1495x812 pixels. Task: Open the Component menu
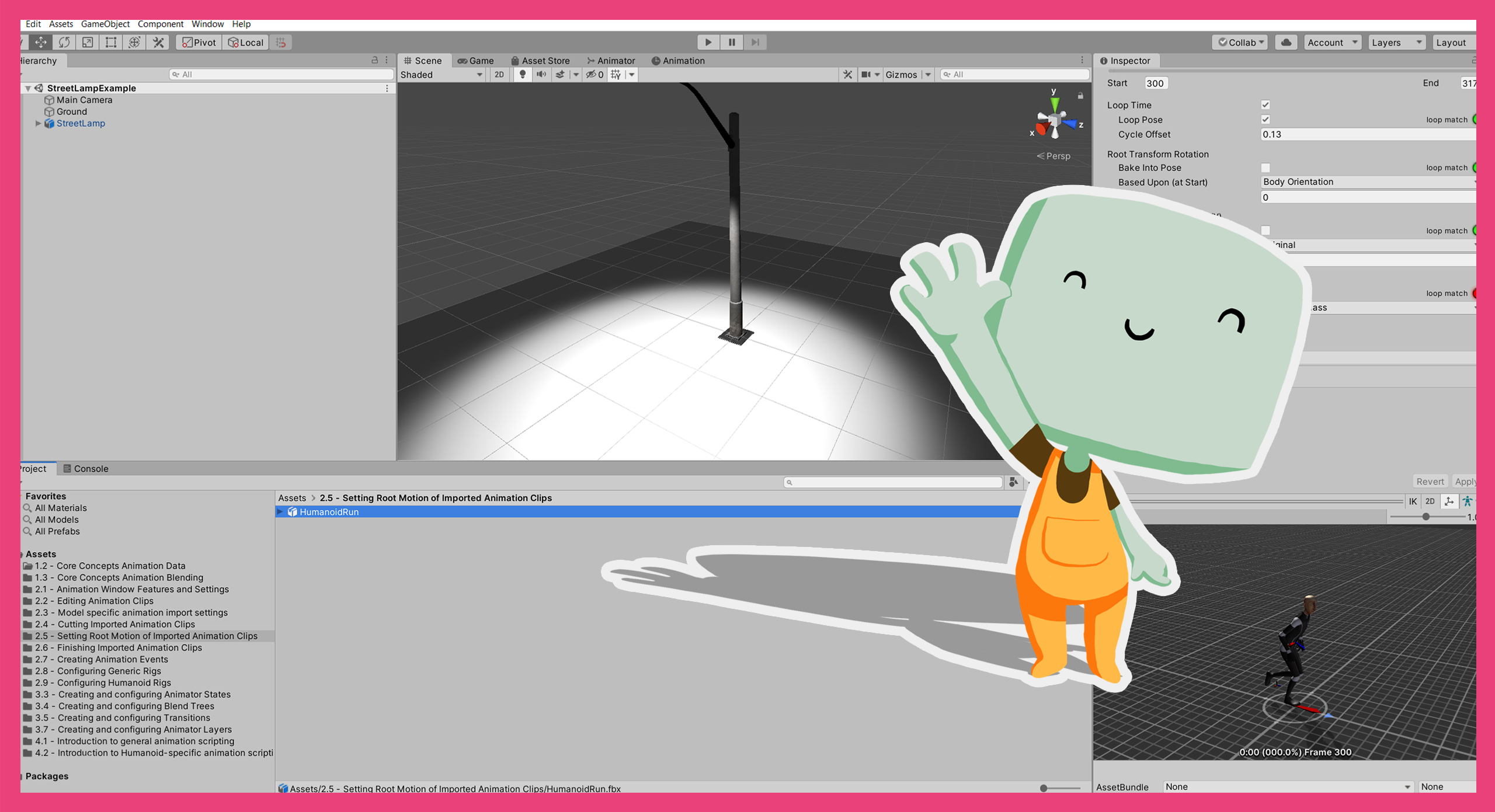(161, 24)
